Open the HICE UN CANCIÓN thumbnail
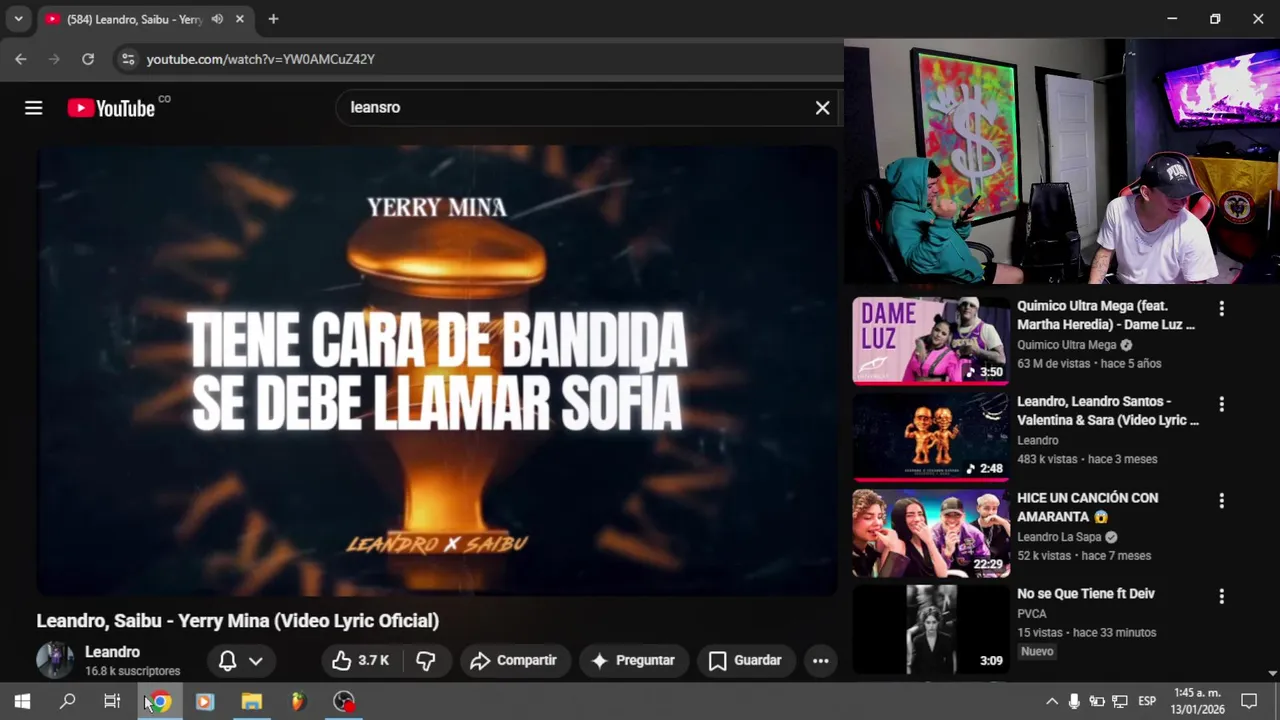The height and width of the screenshot is (720, 1280). click(931, 532)
